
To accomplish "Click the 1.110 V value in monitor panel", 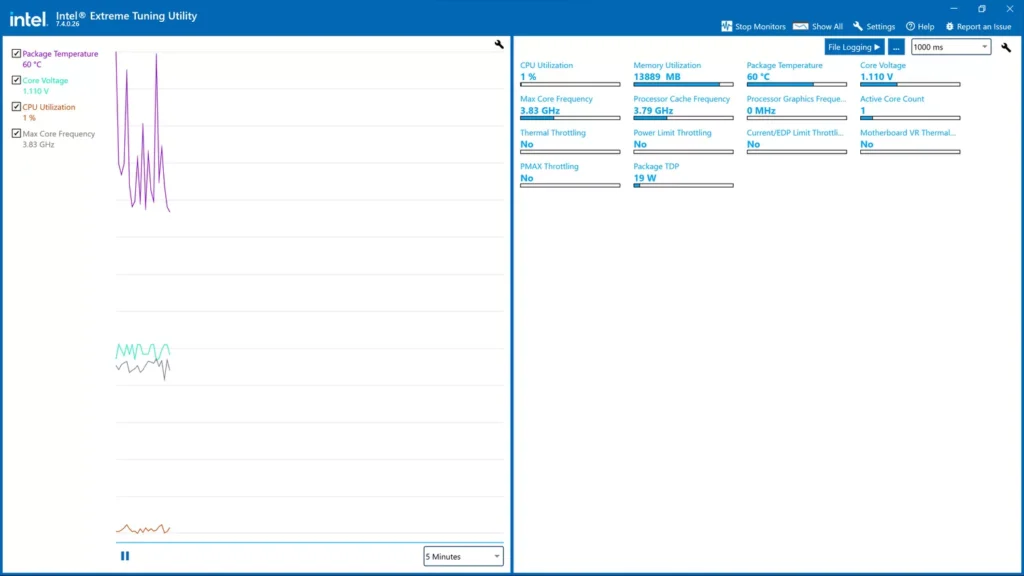I will [876, 76].
